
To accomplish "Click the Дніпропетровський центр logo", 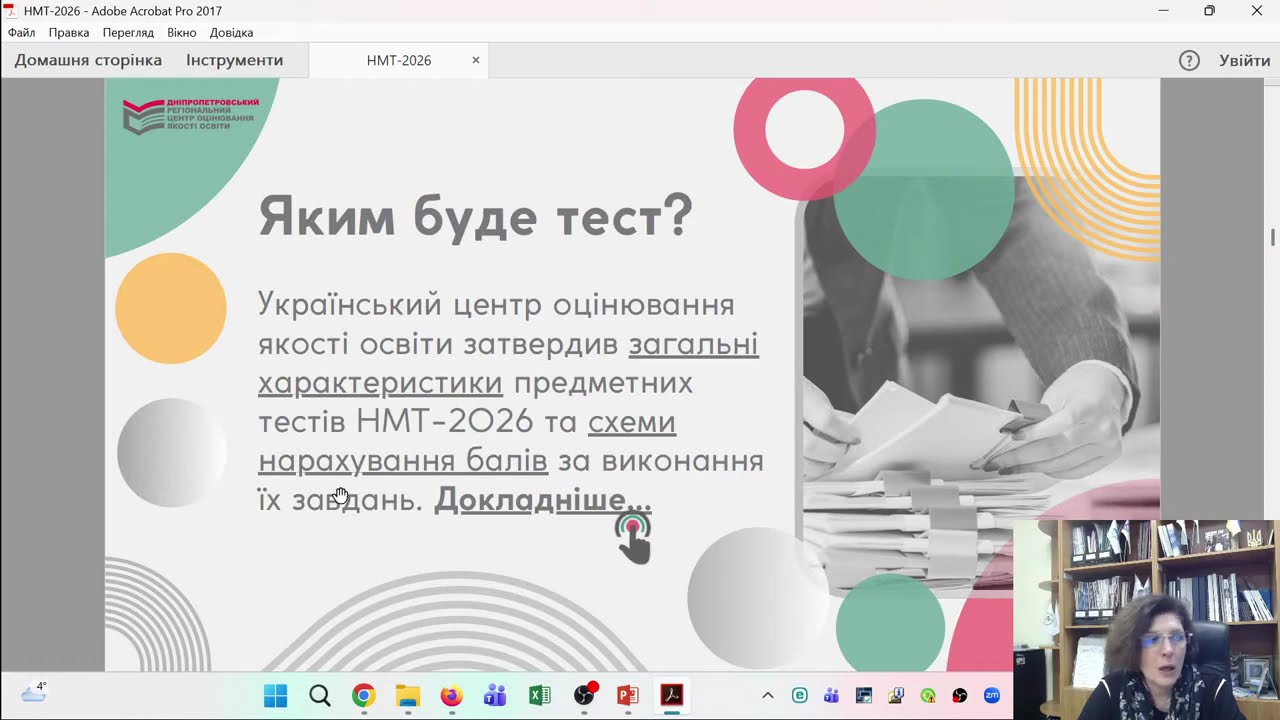I will click(x=190, y=116).
